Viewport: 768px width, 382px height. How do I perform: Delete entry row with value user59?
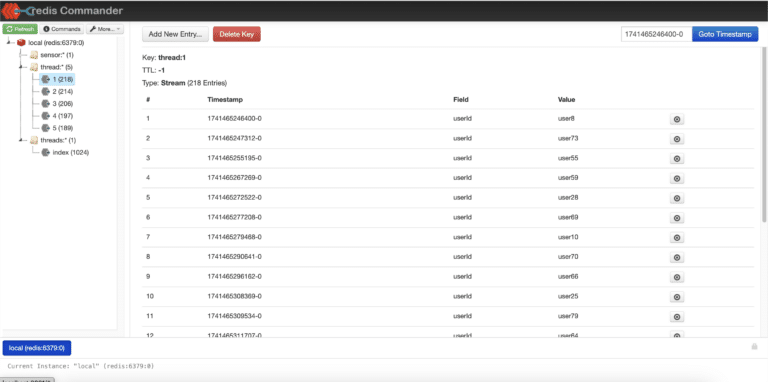(677, 179)
